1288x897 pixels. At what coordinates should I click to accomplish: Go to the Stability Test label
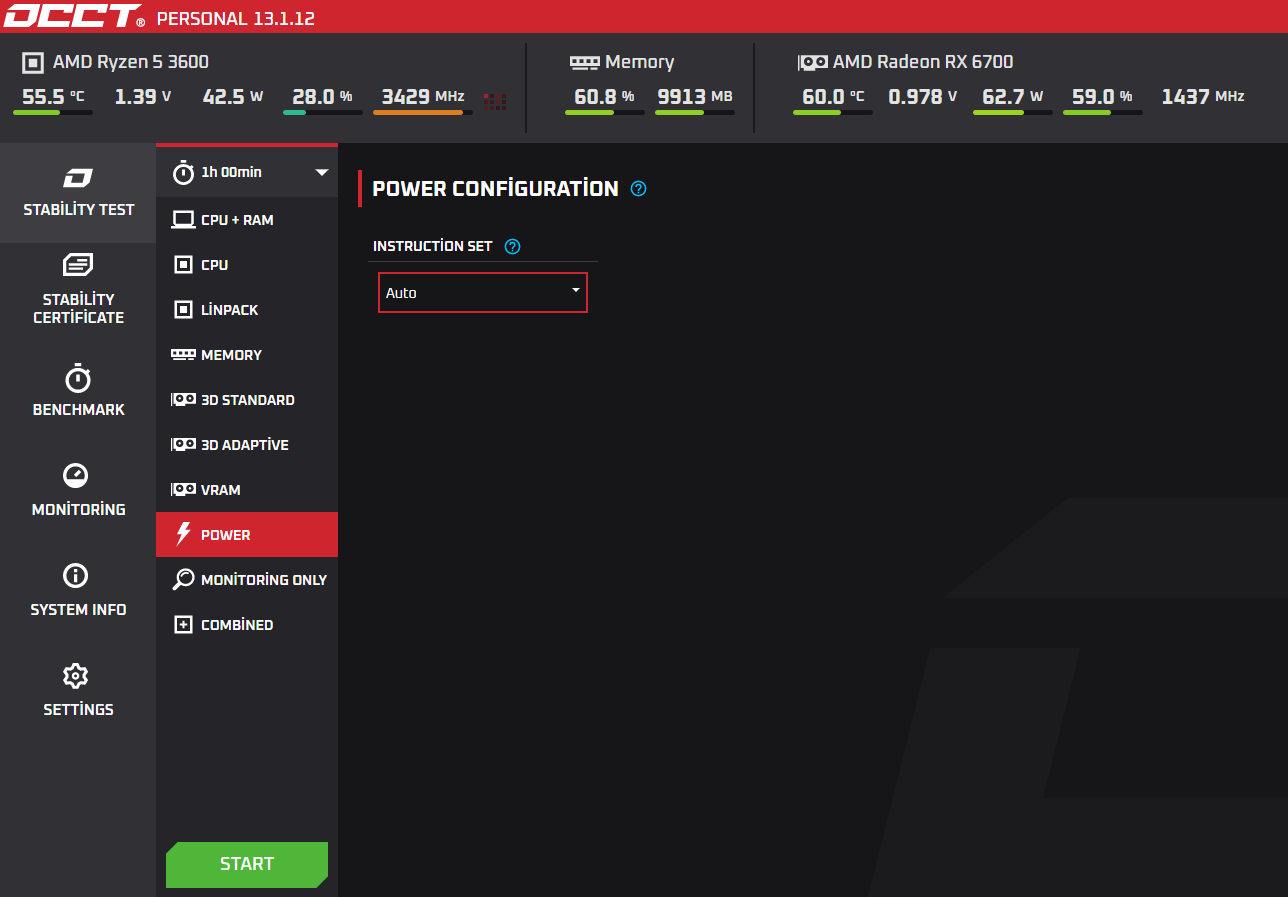tap(79, 210)
